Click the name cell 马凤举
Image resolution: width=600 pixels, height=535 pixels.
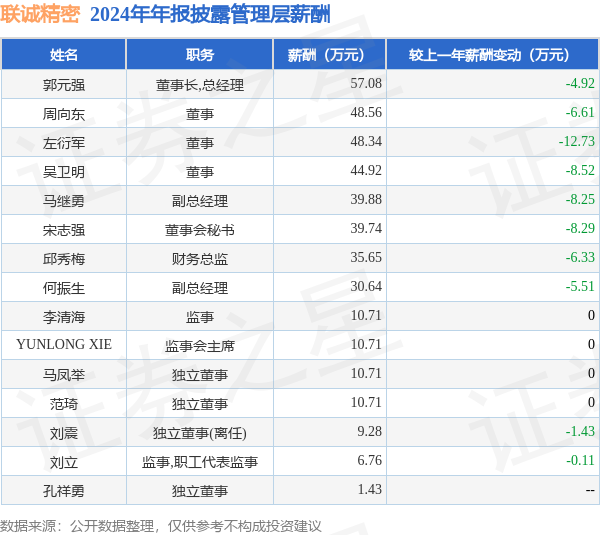(x=64, y=375)
